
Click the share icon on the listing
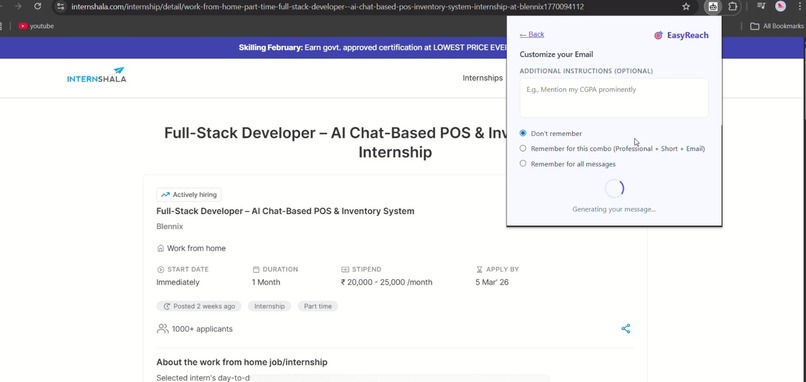click(626, 329)
